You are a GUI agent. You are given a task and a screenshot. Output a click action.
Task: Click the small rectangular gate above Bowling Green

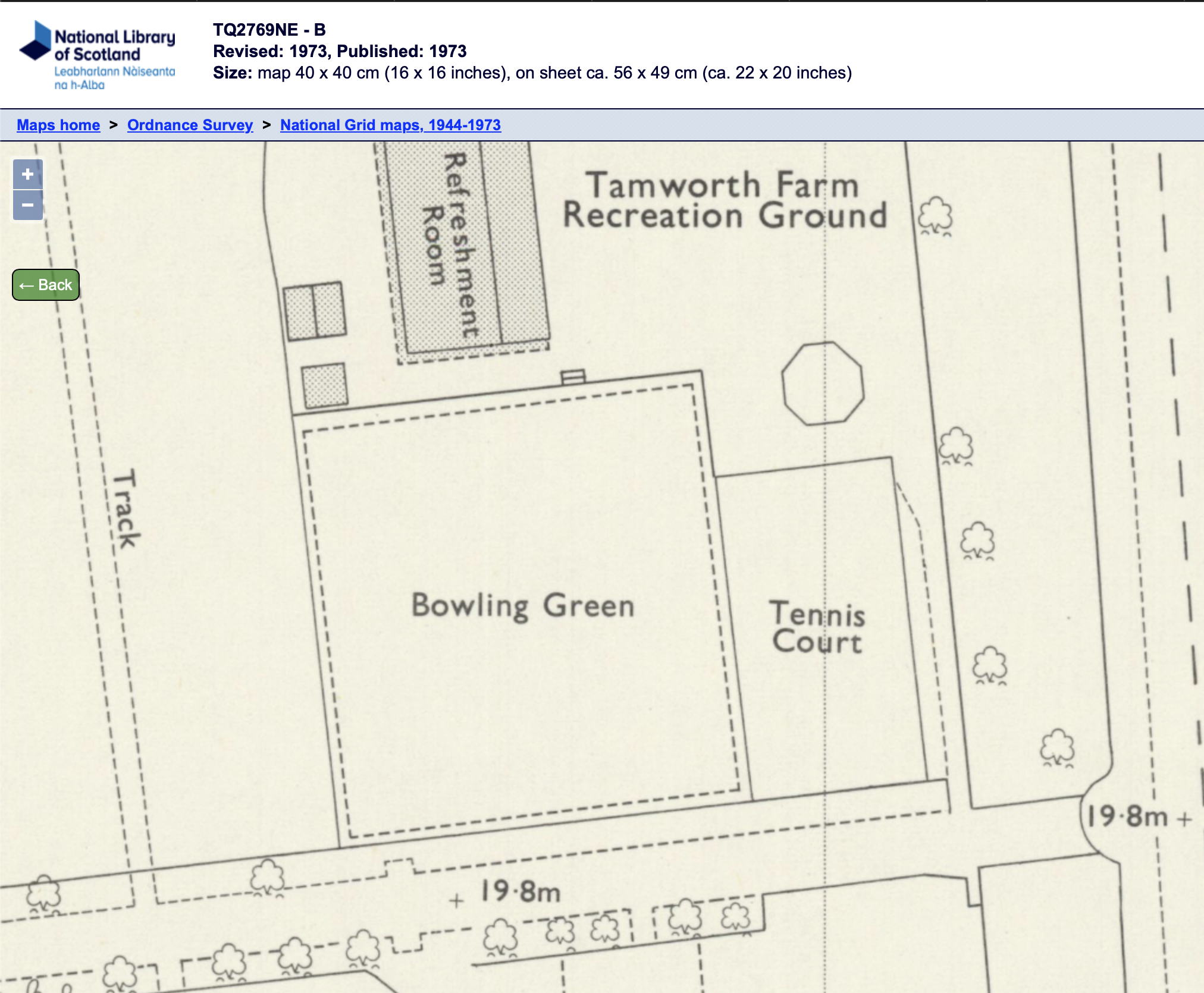pos(573,376)
